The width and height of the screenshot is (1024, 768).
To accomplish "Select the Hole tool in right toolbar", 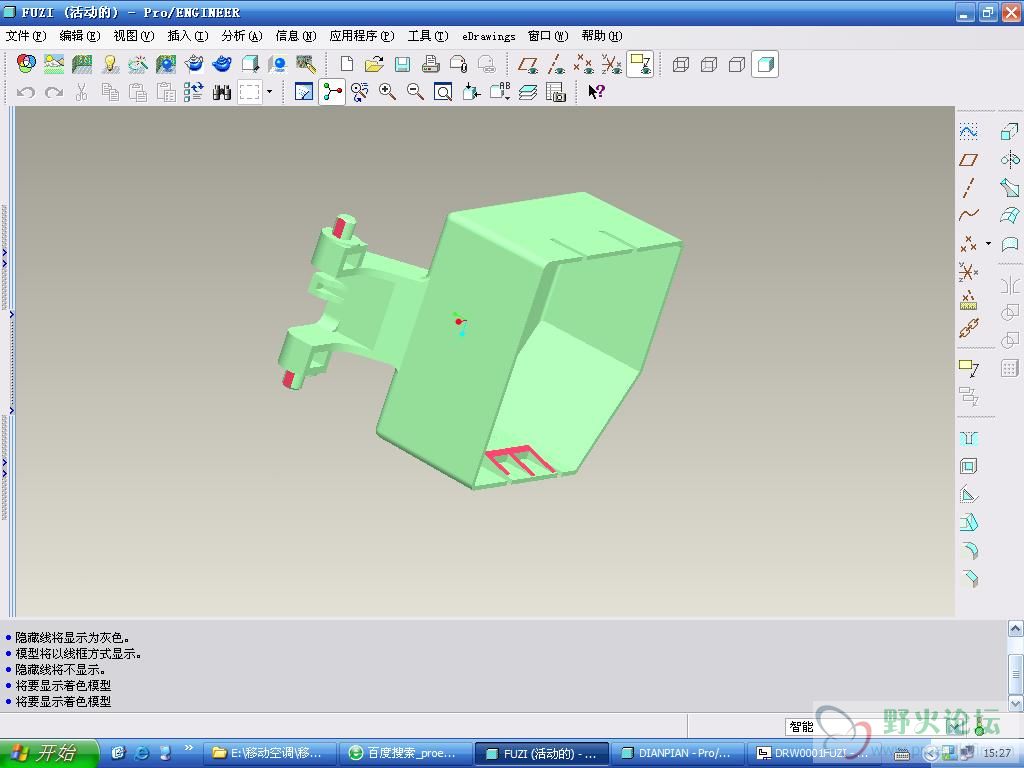I will 968,438.
